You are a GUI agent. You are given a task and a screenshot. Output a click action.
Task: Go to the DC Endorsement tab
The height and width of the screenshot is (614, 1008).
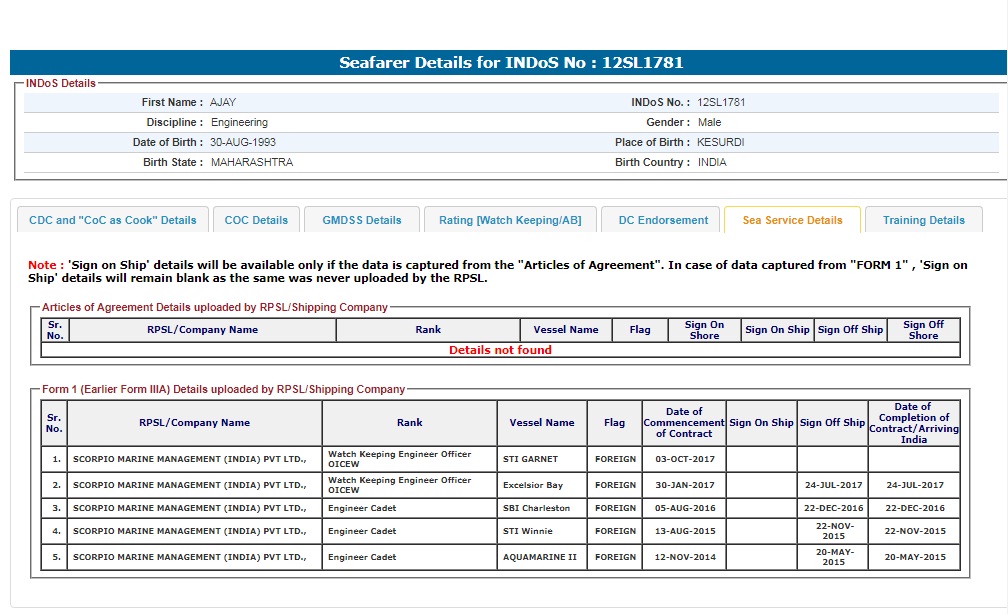coord(663,220)
